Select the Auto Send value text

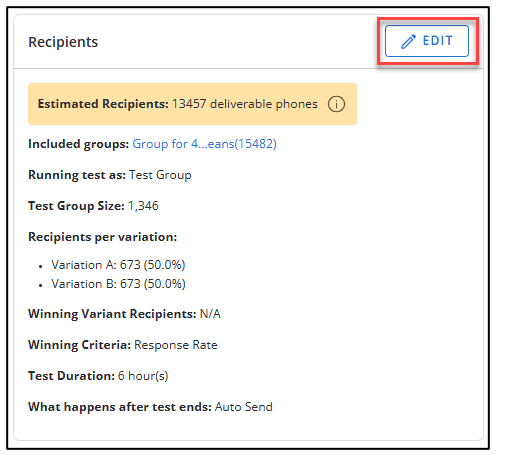(244, 407)
